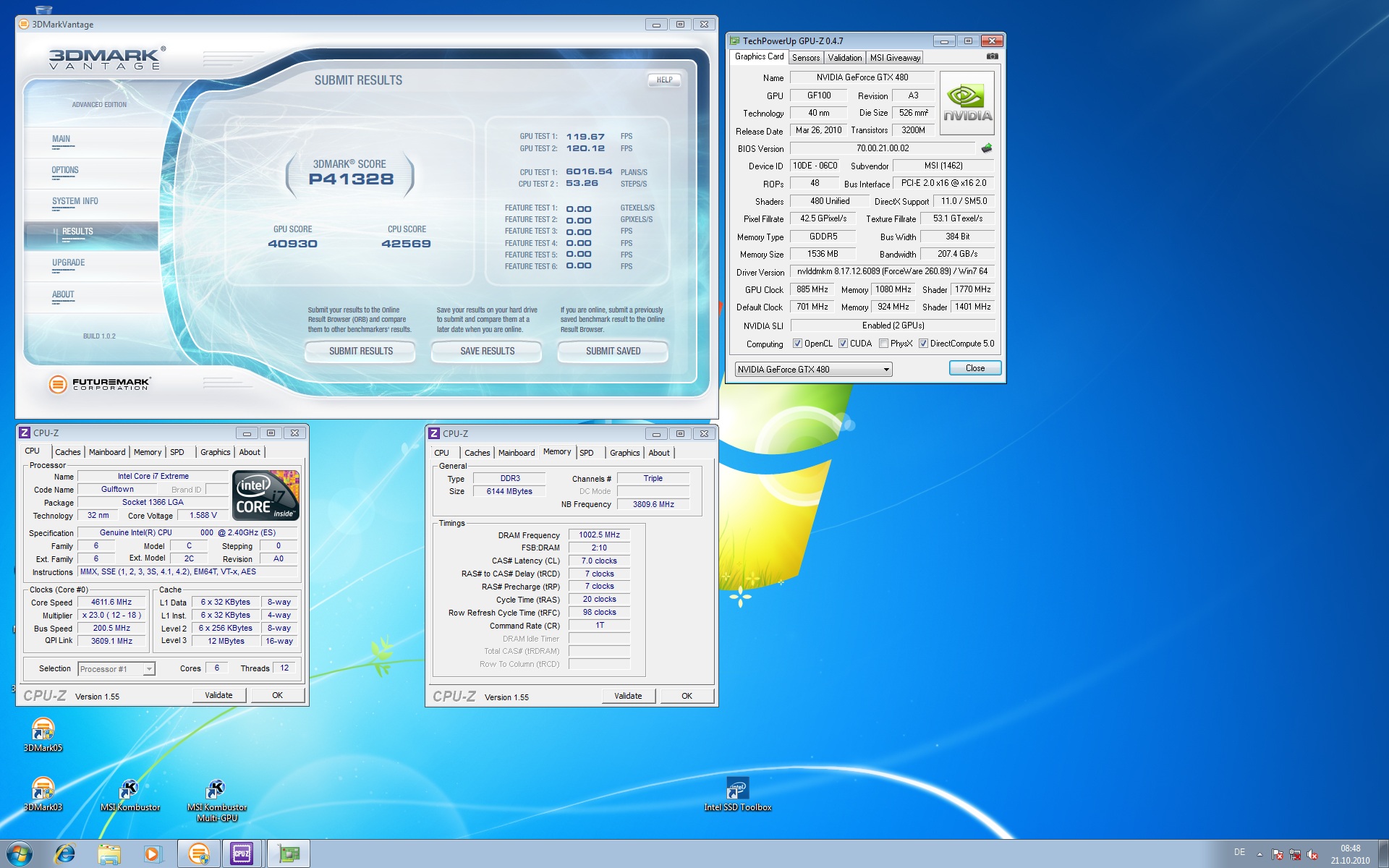Open UPGRADE in 3DMark Vantage sidebar
The height and width of the screenshot is (868, 1389).
pos(69,263)
